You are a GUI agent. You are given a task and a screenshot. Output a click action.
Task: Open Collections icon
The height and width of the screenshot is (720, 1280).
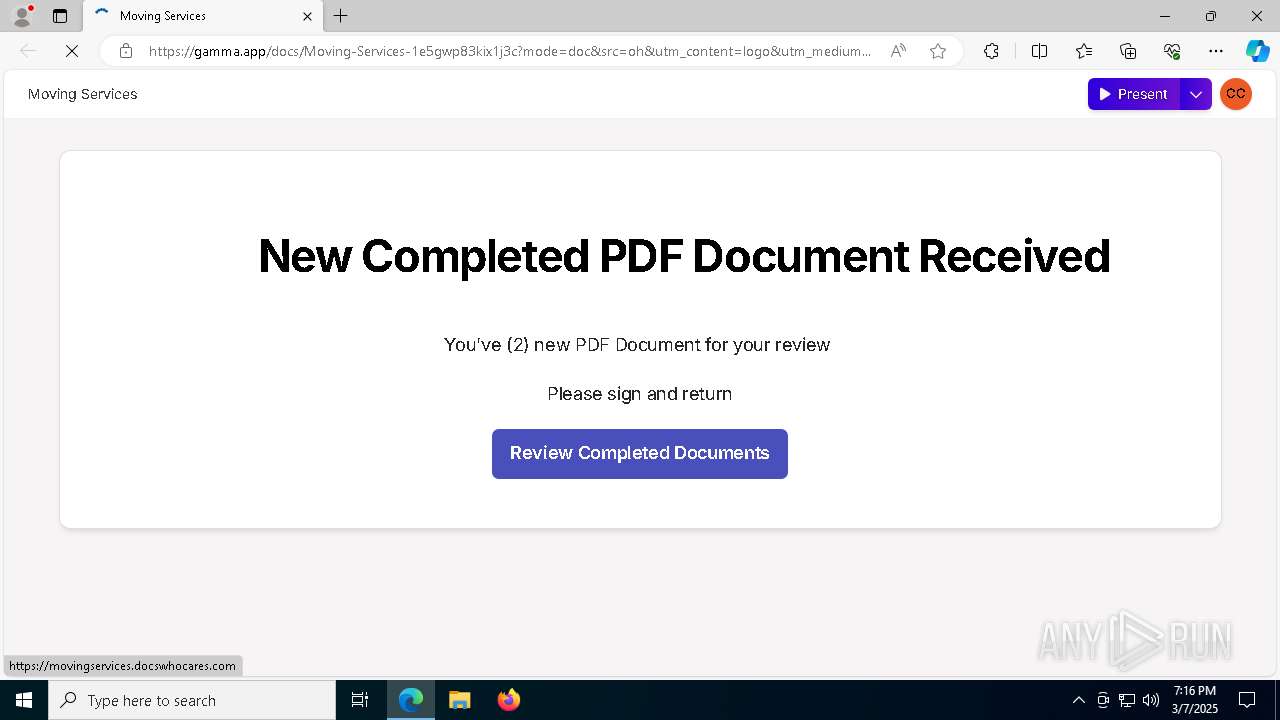click(x=1128, y=51)
